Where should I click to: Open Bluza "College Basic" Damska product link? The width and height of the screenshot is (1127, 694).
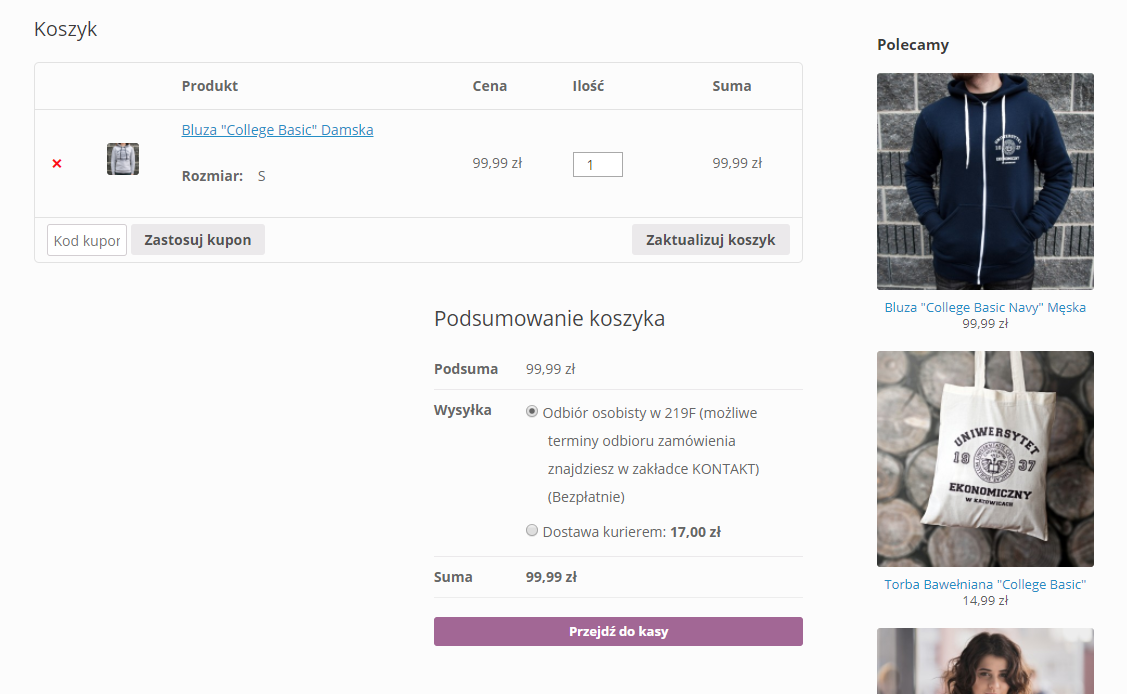277,130
